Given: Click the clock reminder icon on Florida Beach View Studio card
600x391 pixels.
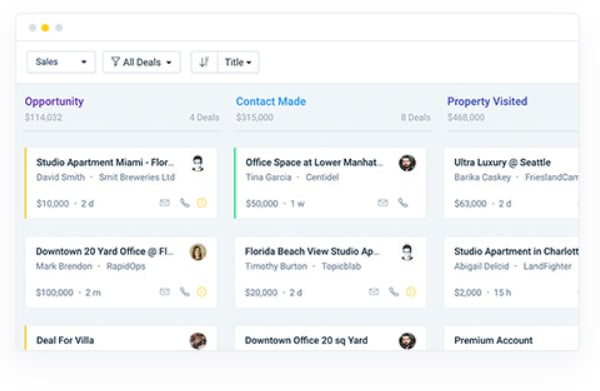Looking at the screenshot, I should point(411,292).
